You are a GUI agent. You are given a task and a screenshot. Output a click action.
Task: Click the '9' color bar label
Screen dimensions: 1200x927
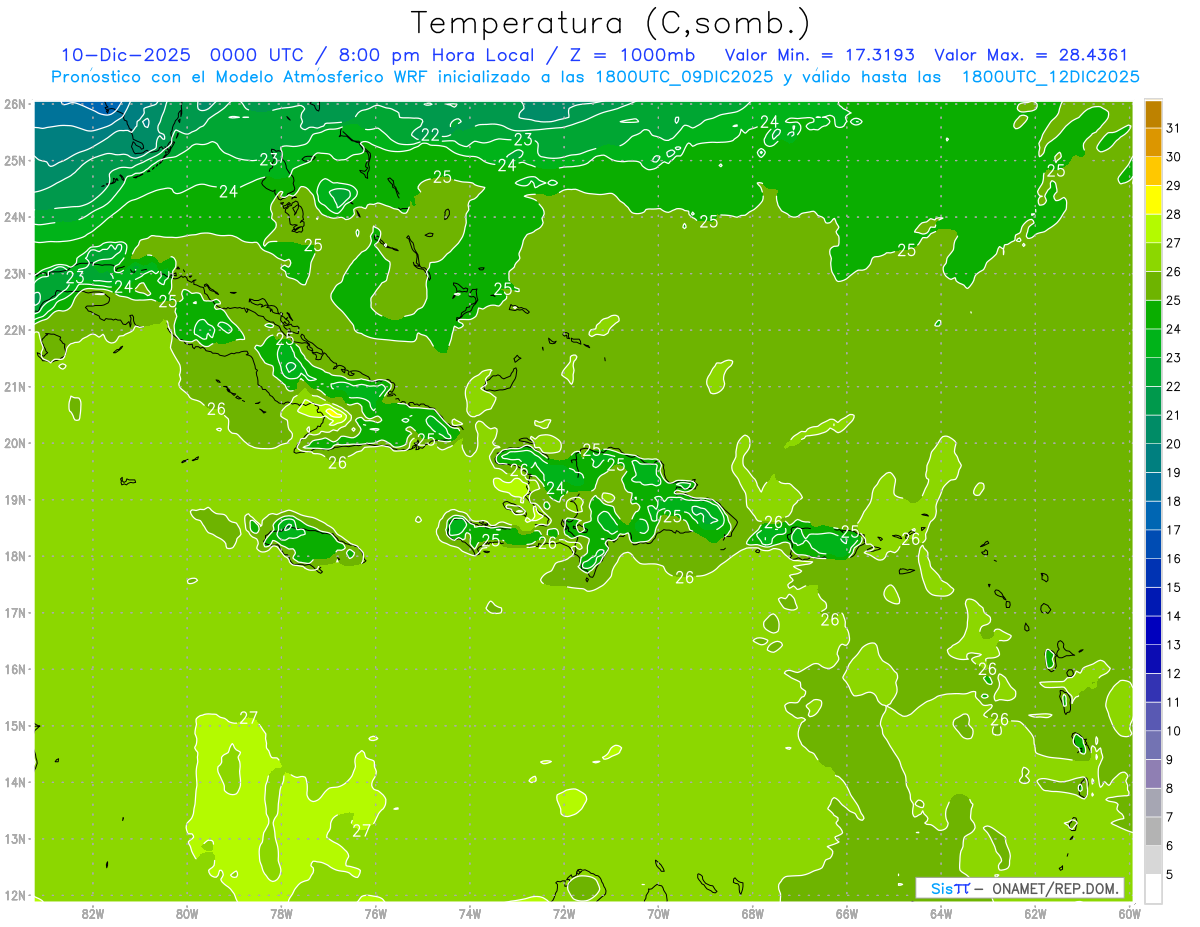point(1171,760)
